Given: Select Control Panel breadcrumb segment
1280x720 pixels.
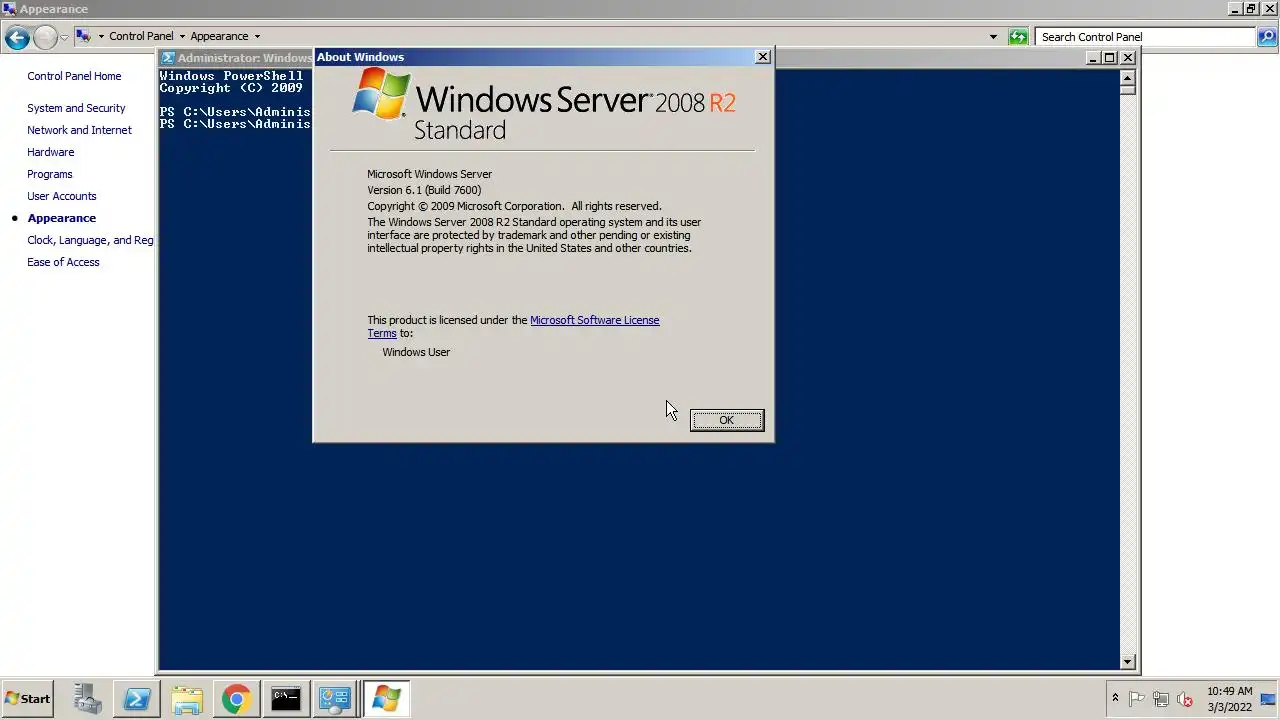Looking at the screenshot, I should (141, 37).
